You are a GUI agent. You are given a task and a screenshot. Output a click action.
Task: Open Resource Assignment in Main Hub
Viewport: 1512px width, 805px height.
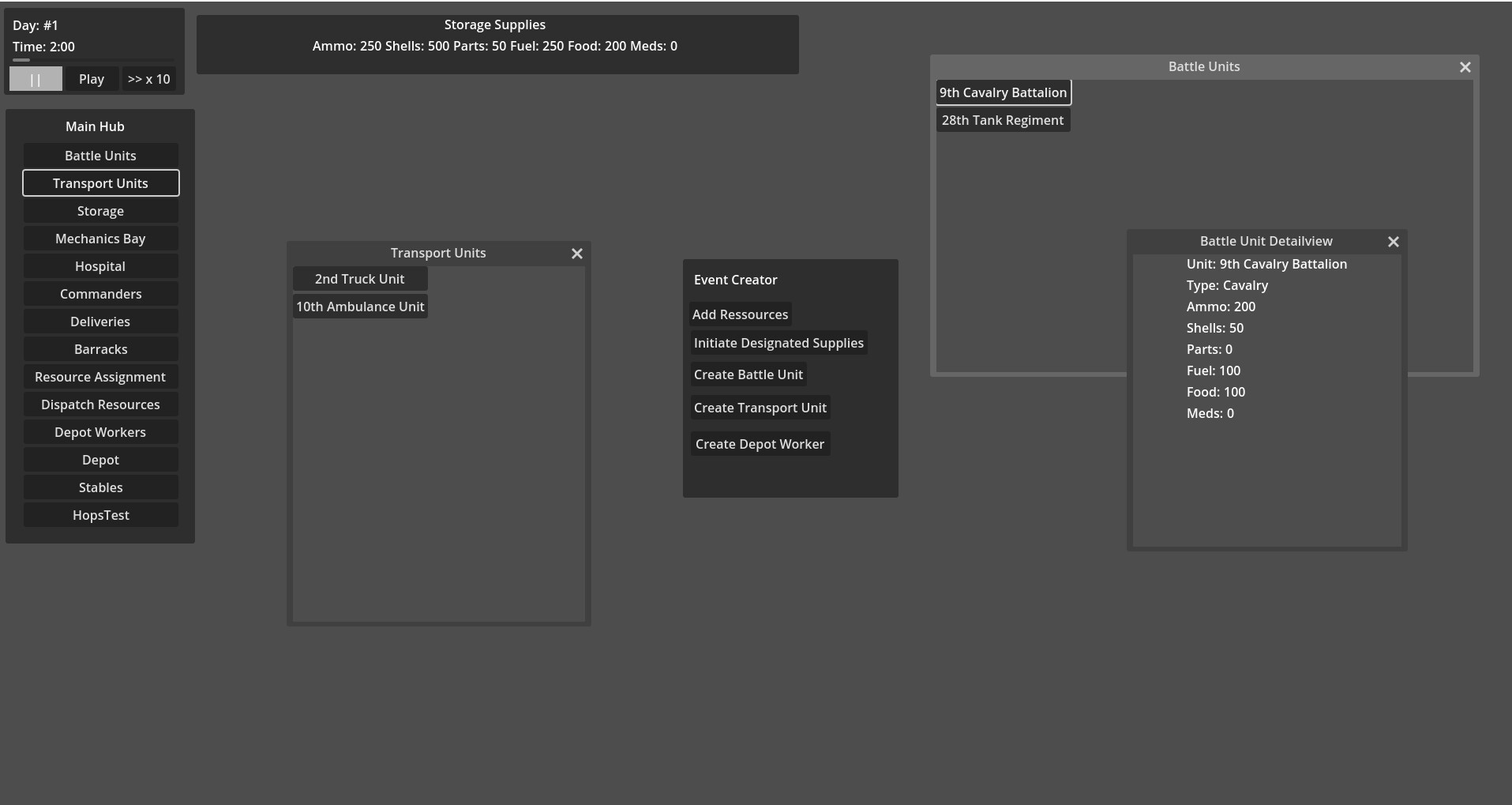click(x=100, y=377)
